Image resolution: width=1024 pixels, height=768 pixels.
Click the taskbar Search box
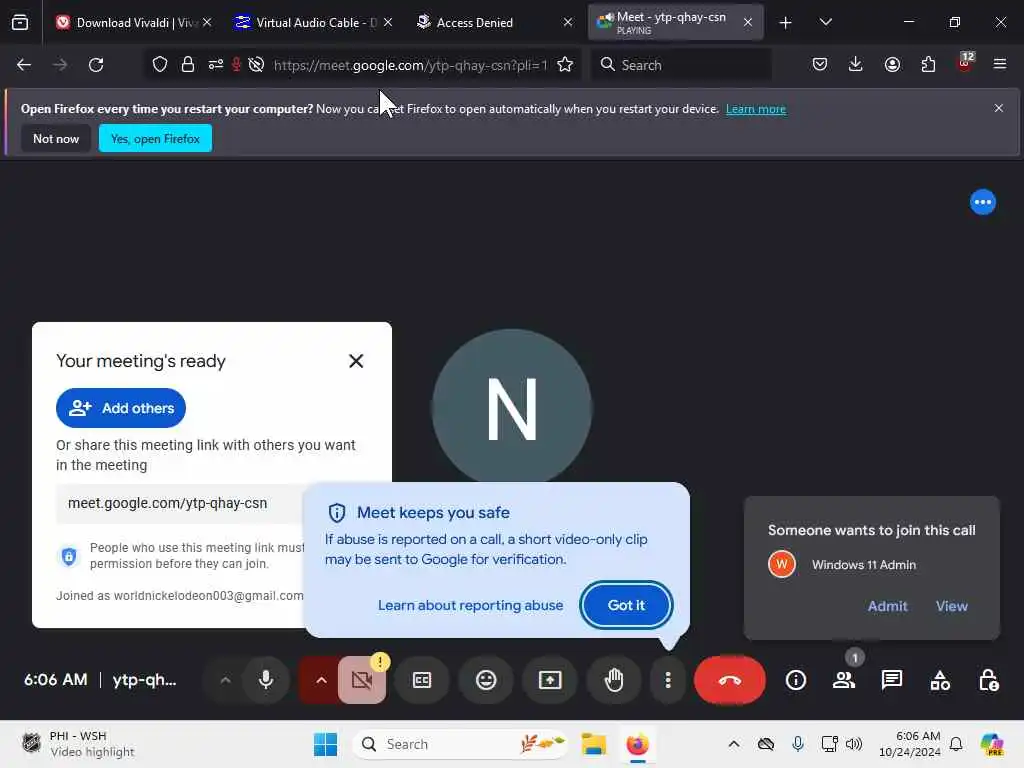pyautogui.click(x=460, y=744)
